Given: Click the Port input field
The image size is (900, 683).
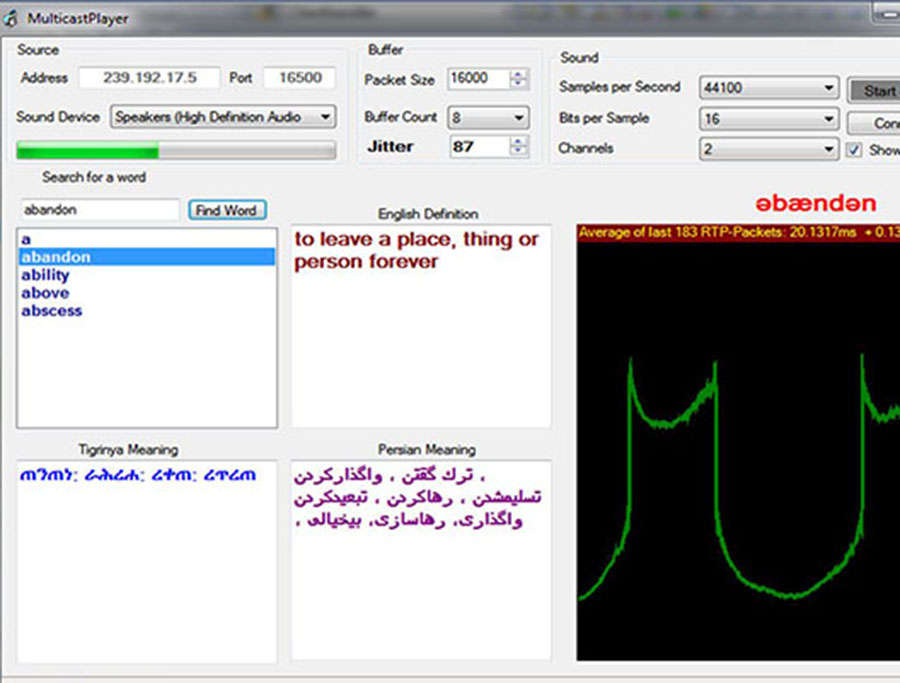Looking at the screenshot, I should tap(300, 77).
